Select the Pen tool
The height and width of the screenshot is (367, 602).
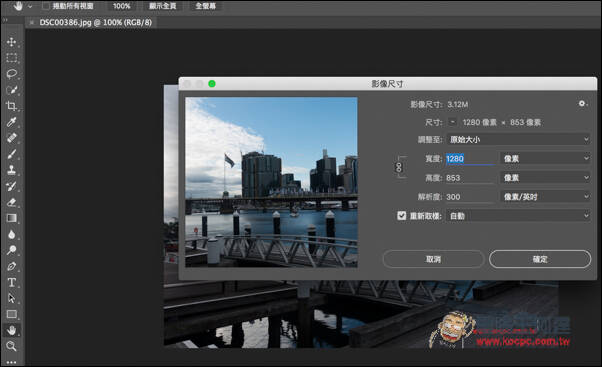coord(12,266)
